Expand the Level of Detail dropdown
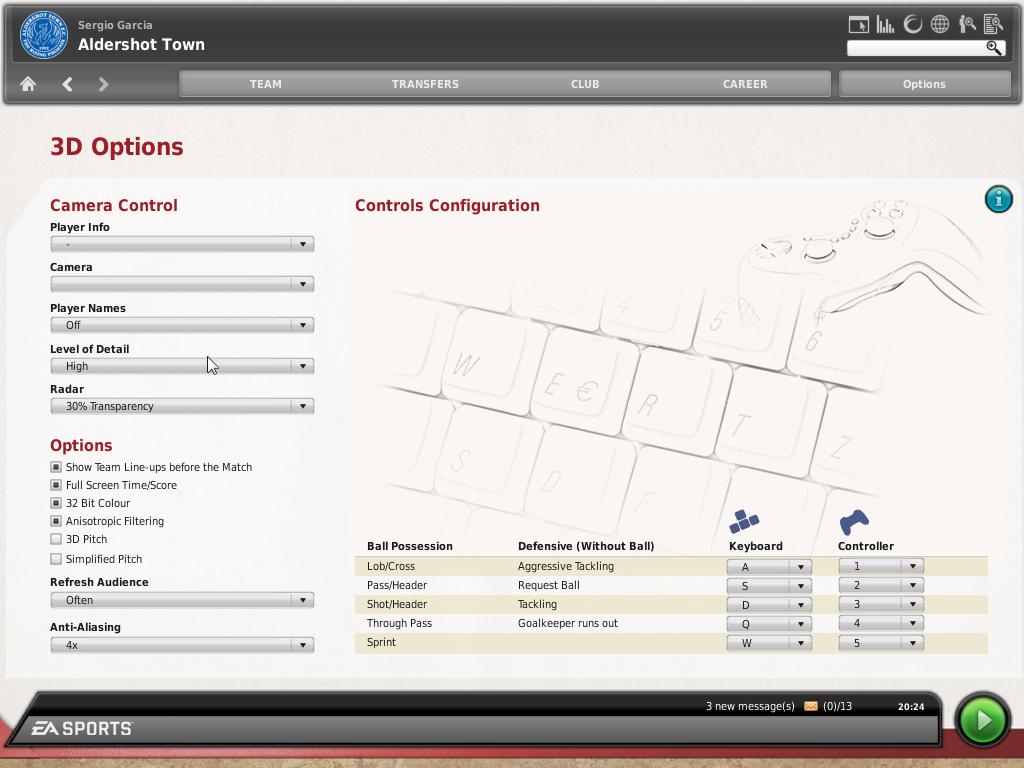1024x768 pixels. coord(182,366)
